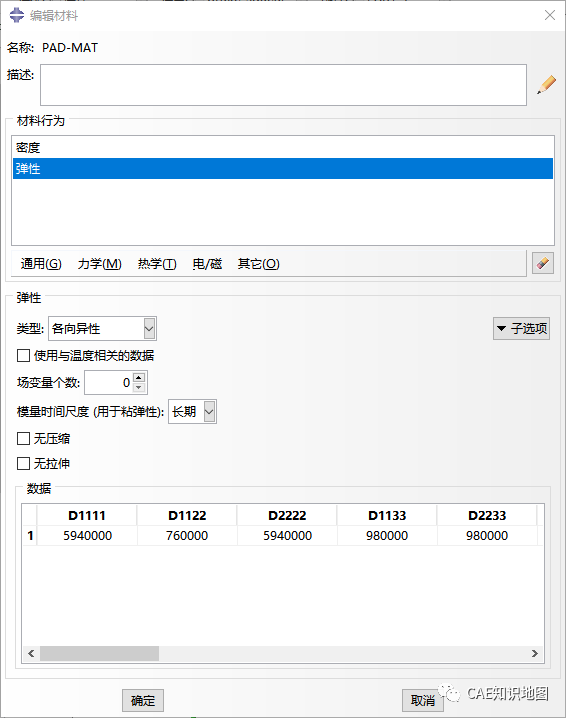Screen dimensions: 566x718
Task: Enable 使用与温度相关的数据 checkbox
Action: tap(23, 355)
